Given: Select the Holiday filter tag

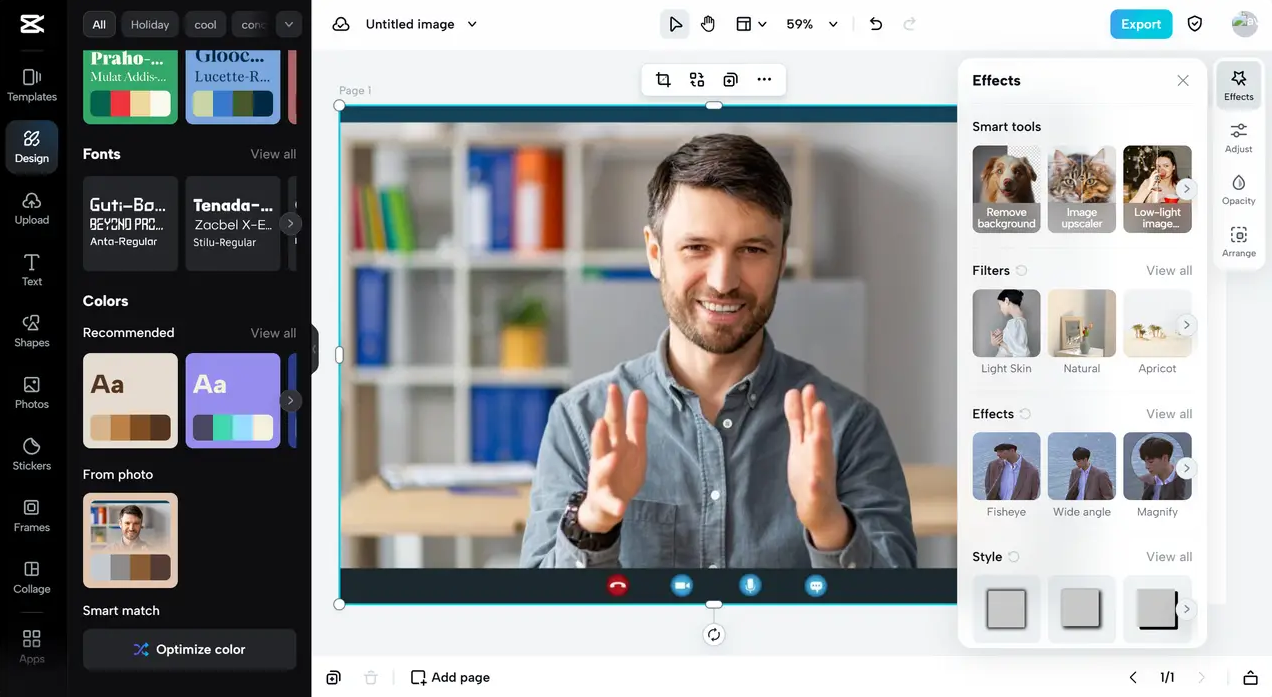Looking at the screenshot, I should 150,24.
